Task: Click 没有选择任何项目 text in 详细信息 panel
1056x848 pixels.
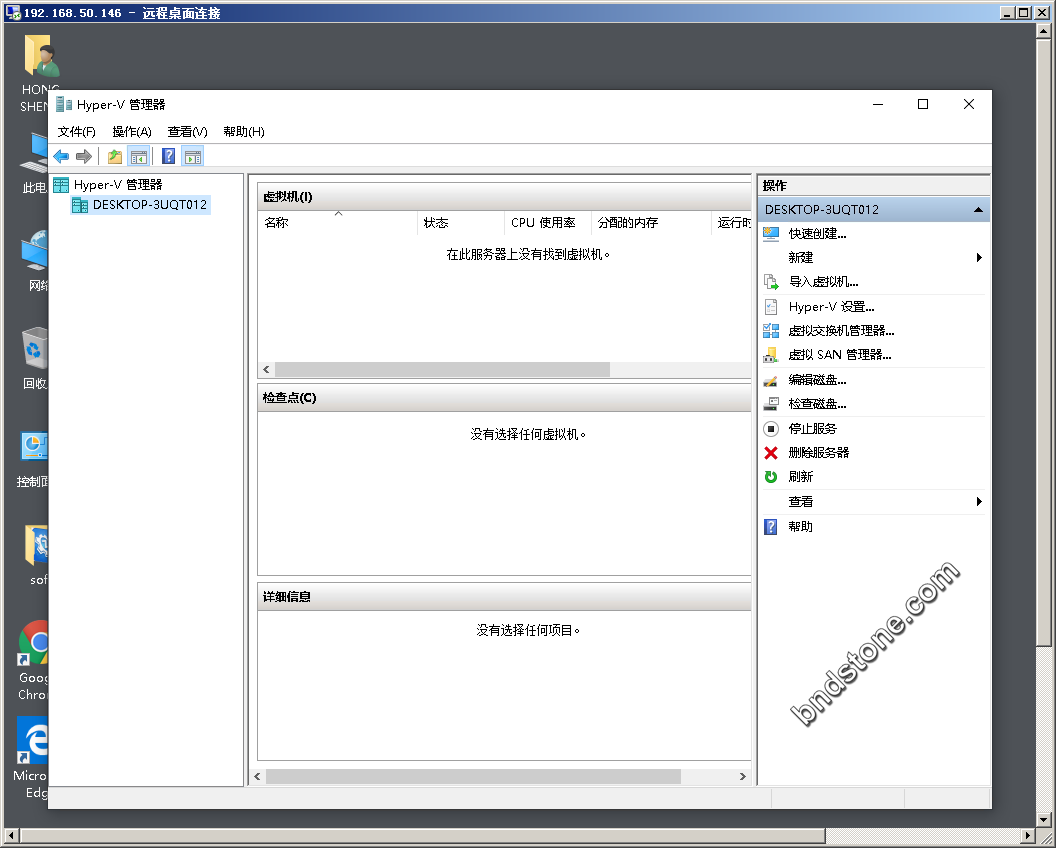Action: pyautogui.click(x=528, y=630)
